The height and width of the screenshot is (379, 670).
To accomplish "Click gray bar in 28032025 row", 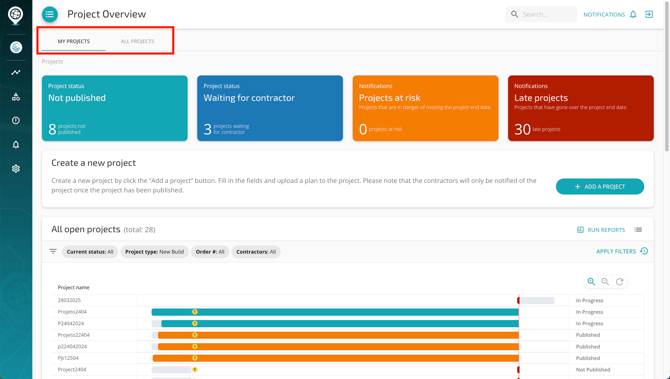I will pyautogui.click(x=537, y=300).
